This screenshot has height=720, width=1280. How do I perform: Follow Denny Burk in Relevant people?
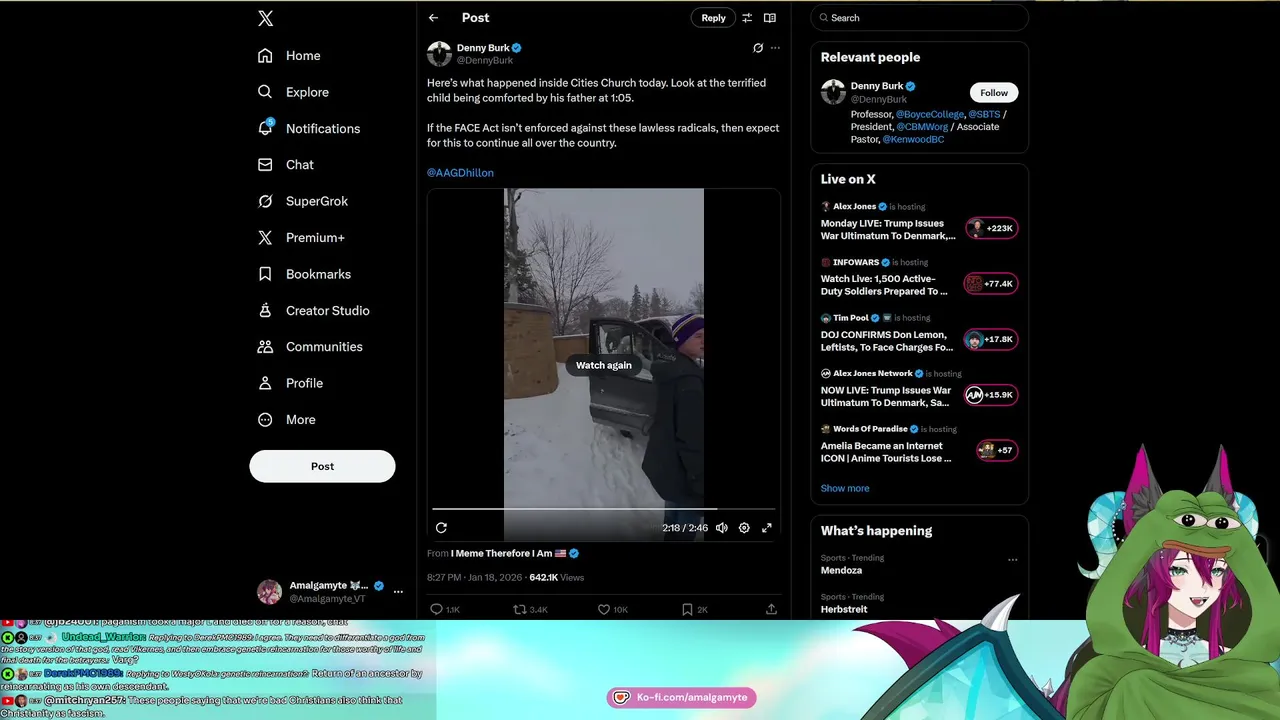coord(994,93)
